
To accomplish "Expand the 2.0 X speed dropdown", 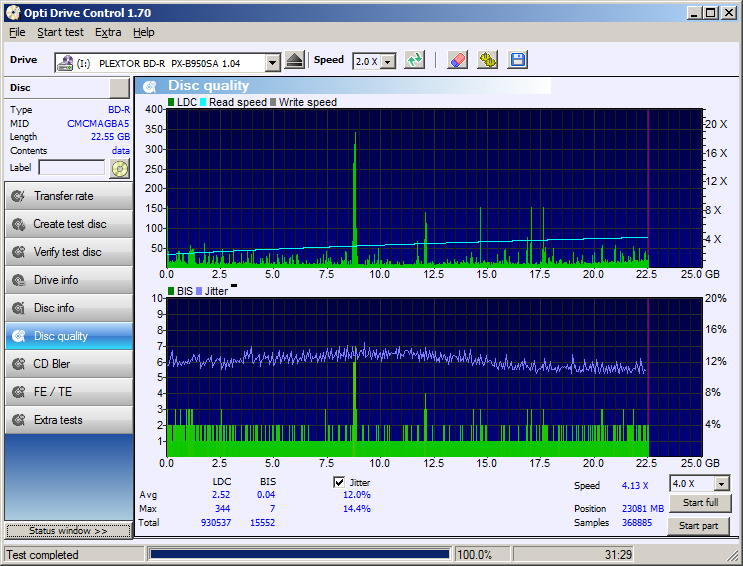I will click(x=388, y=62).
